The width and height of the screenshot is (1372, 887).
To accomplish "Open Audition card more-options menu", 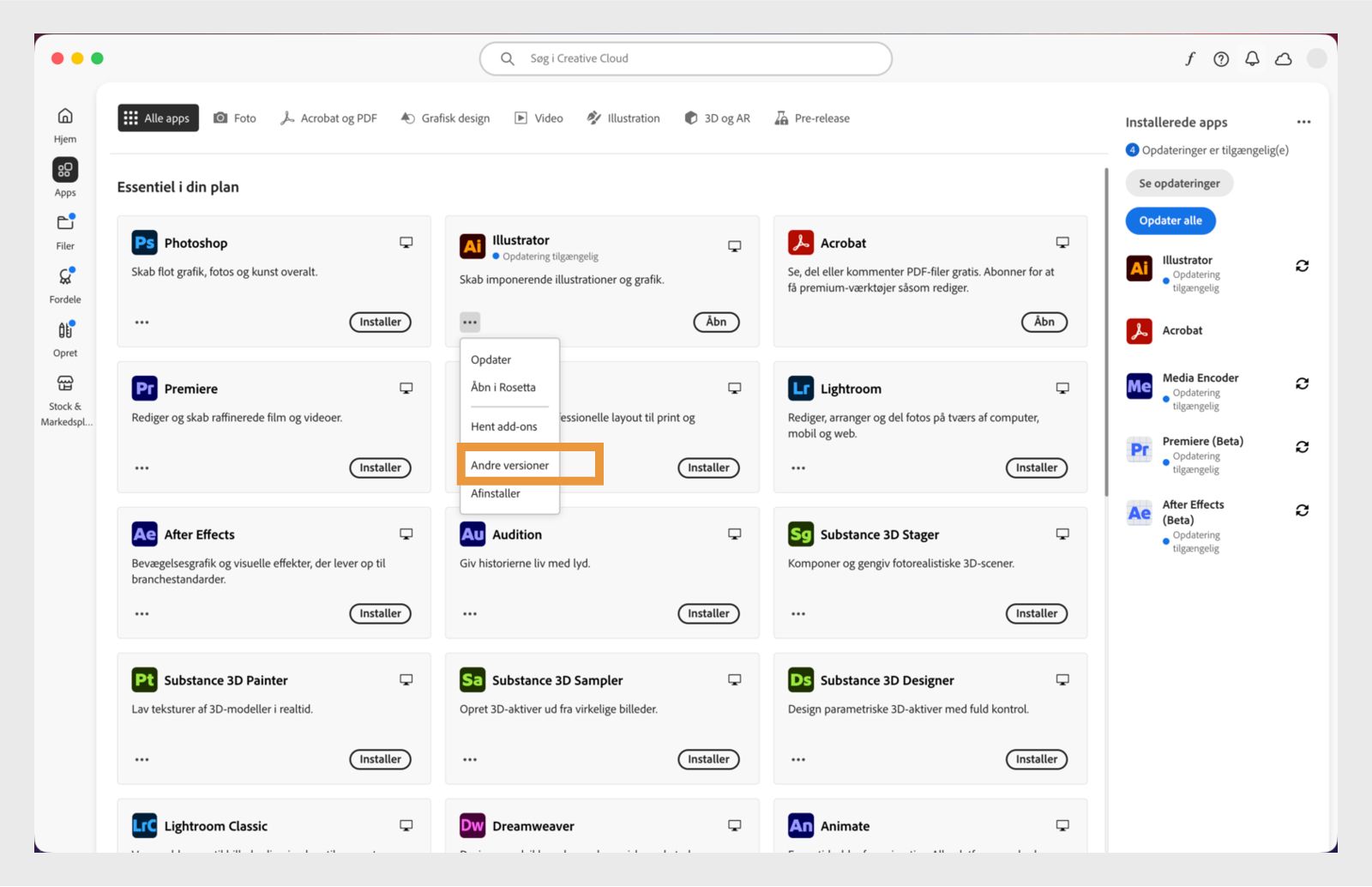I will point(470,614).
